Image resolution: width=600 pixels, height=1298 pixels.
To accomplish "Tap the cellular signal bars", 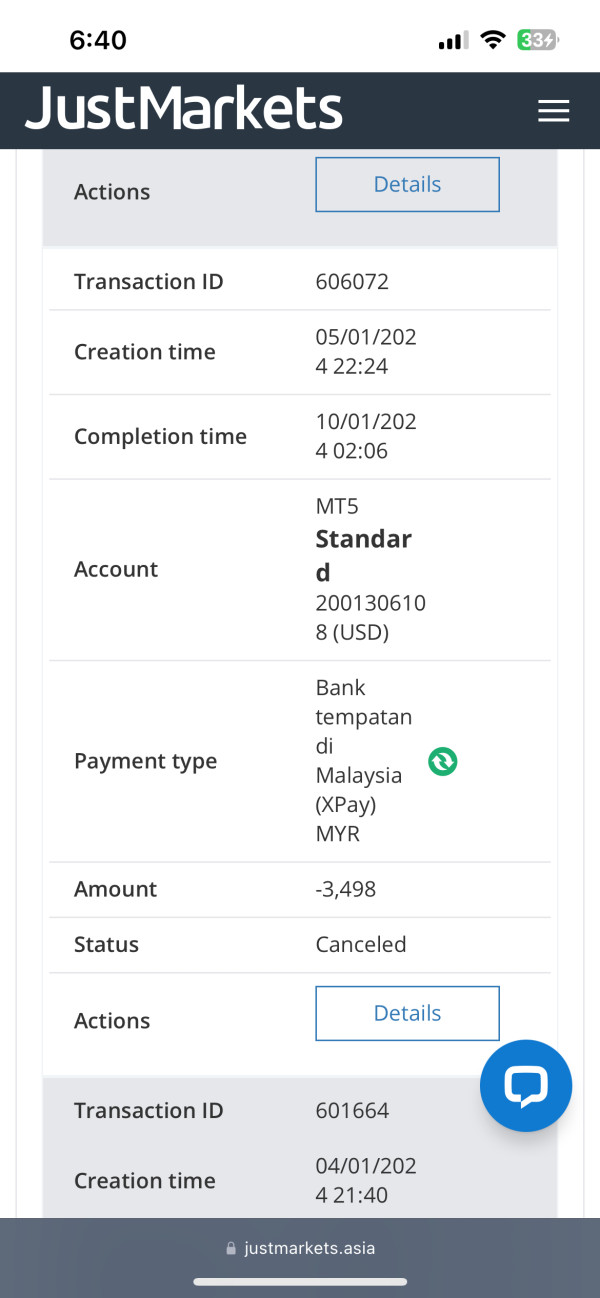I will click(x=452, y=41).
